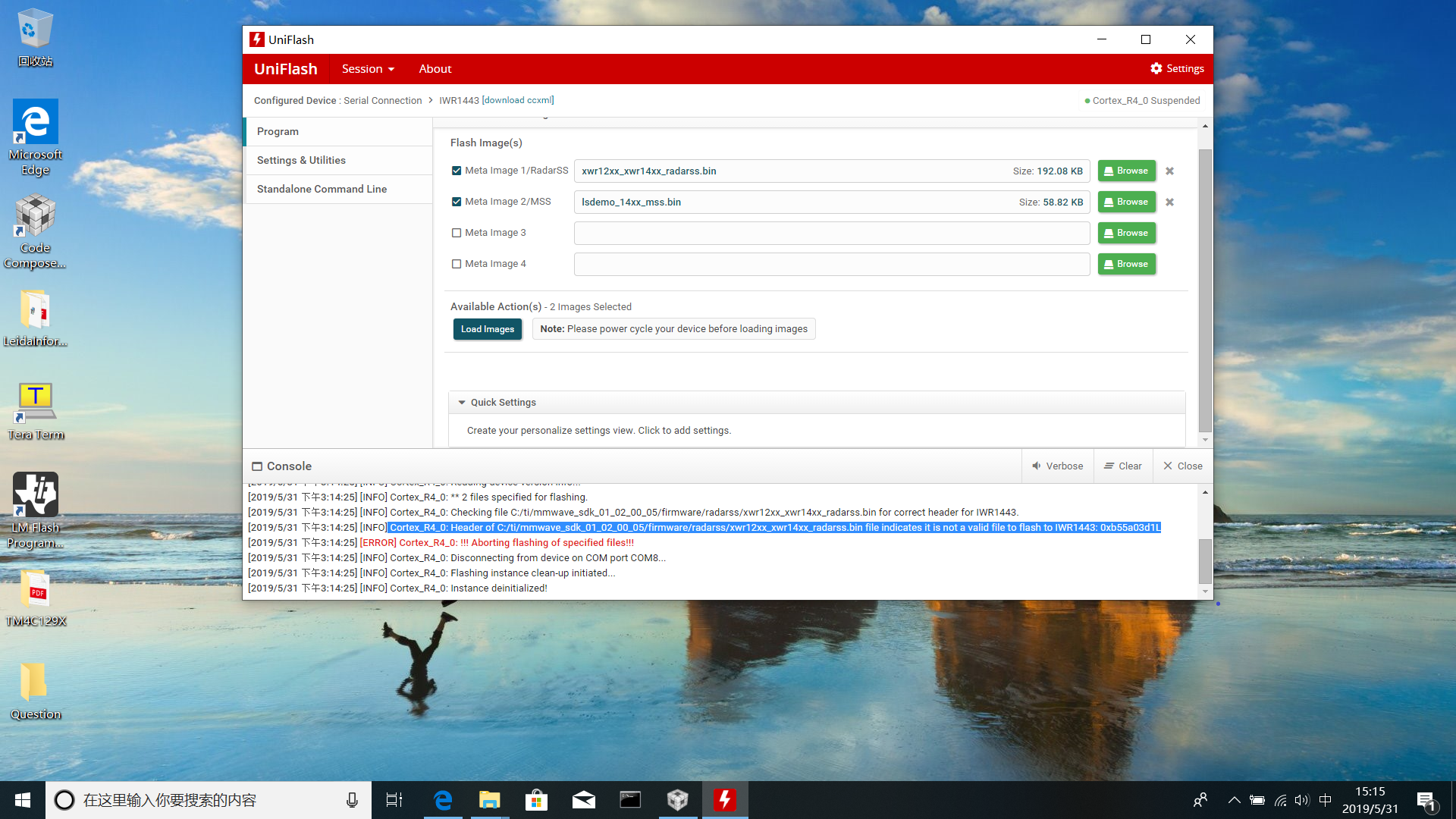
Task: Open network status in system tray
Action: [x=1280, y=800]
